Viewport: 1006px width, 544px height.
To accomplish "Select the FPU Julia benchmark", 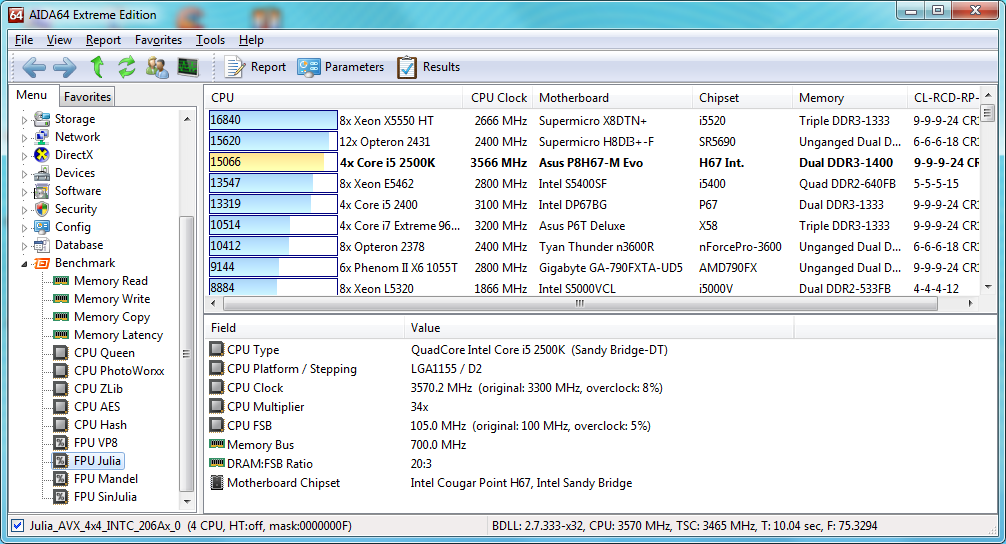I will [97, 461].
